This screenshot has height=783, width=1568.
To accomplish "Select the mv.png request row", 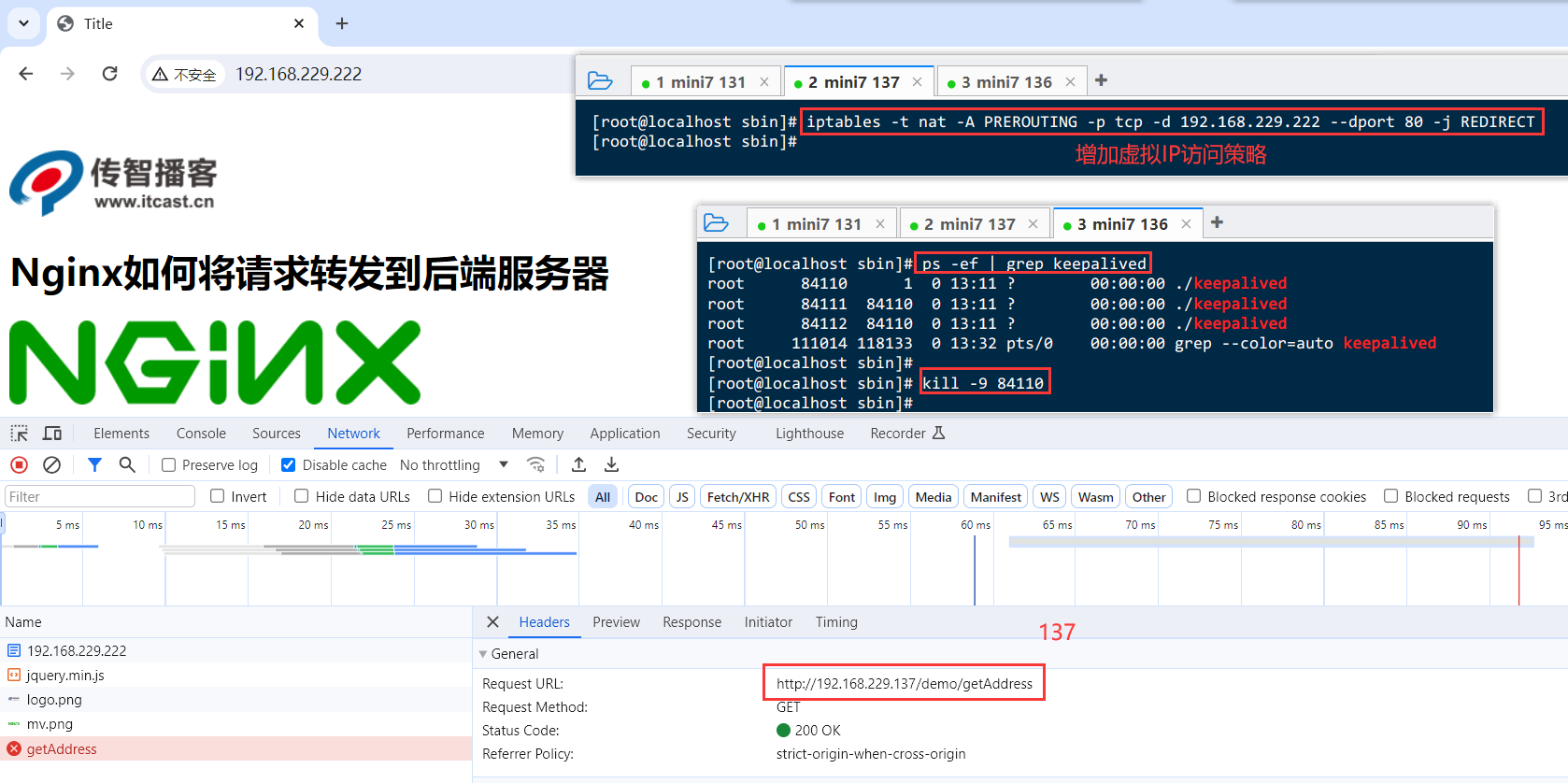I will tap(235, 723).
